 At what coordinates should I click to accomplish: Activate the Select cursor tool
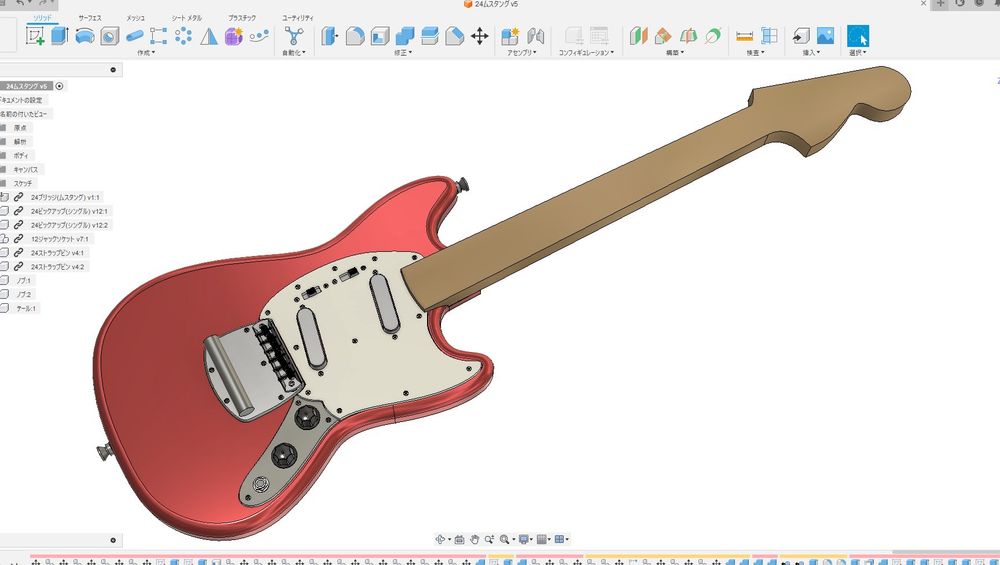click(x=858, y=36)
